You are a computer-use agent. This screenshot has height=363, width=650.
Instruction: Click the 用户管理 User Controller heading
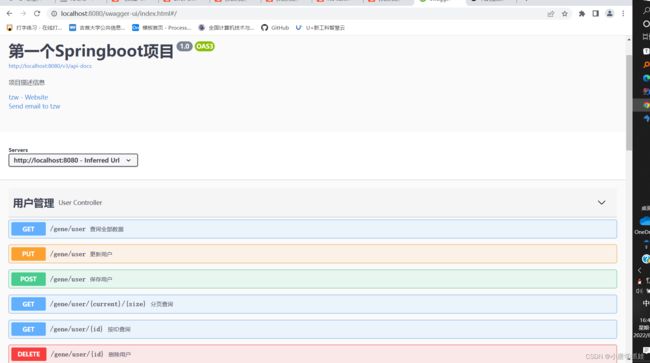click(57, 203)
